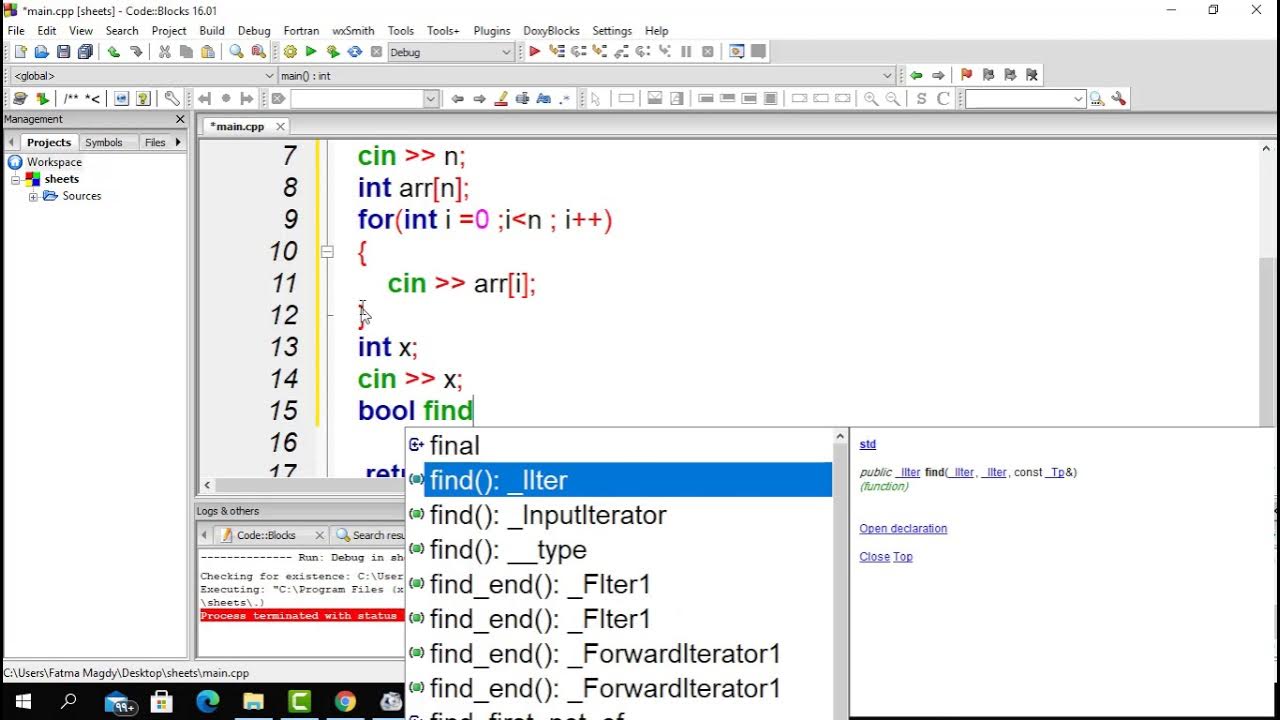Screen dimensions: 1280x720
Task: Click the 'Open declaration' link
Action: click(x=903, y=528)
